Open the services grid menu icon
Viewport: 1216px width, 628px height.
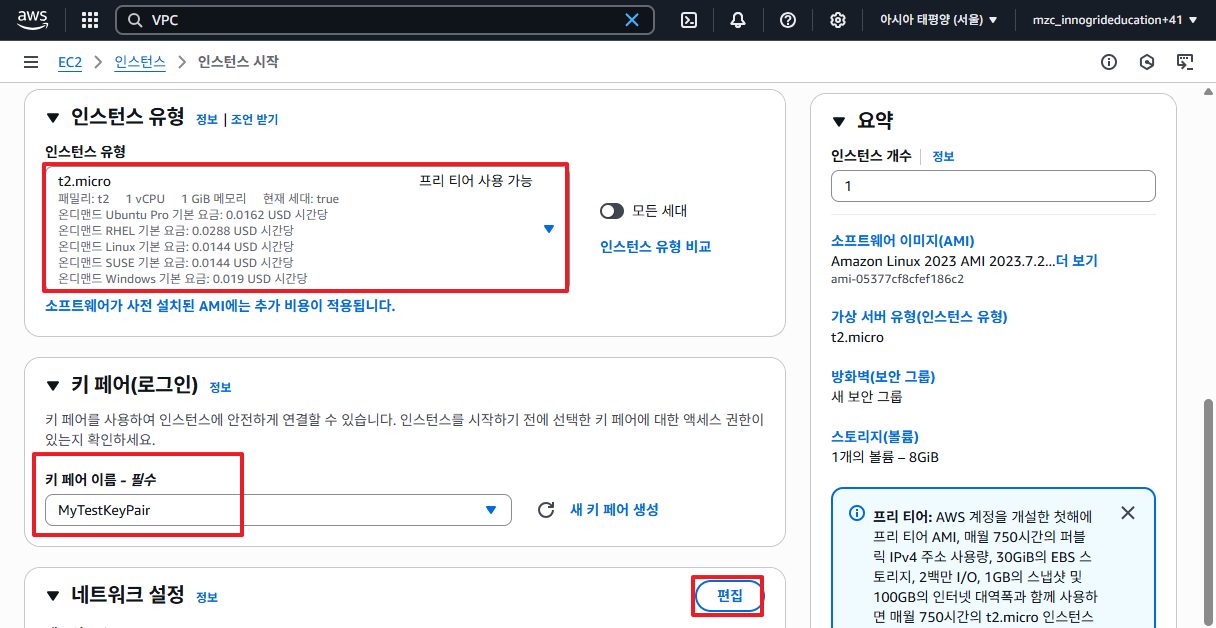90,20
